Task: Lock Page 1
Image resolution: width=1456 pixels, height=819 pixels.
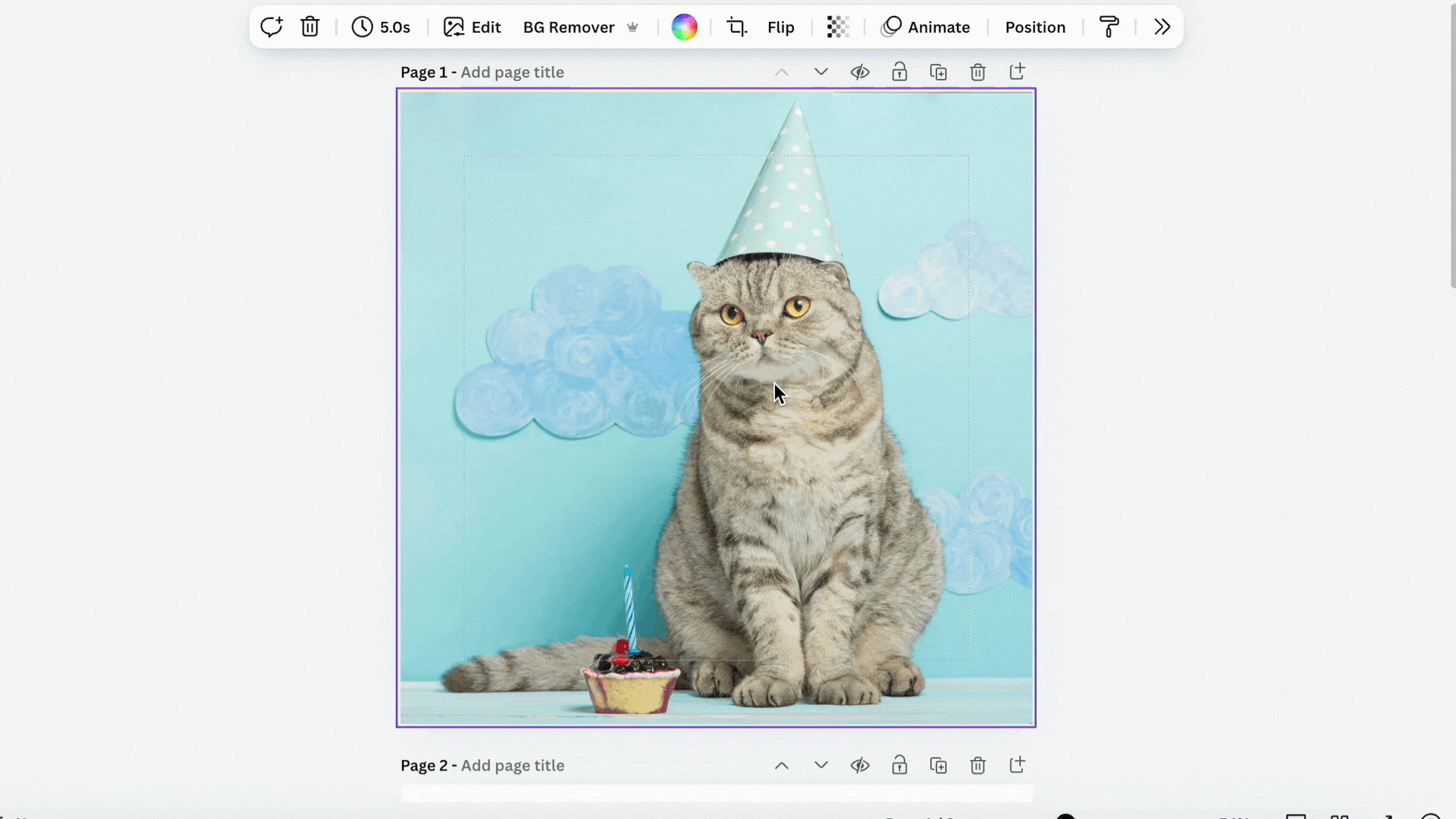Action: (x=899, y=72)
